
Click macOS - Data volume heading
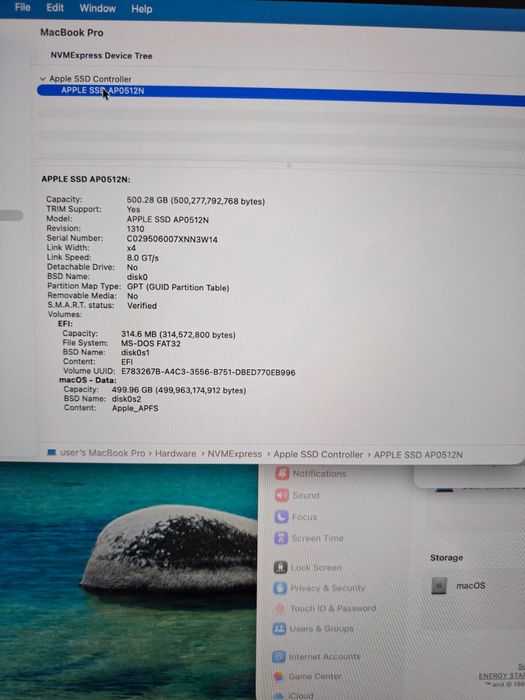[x=88, y=380]
